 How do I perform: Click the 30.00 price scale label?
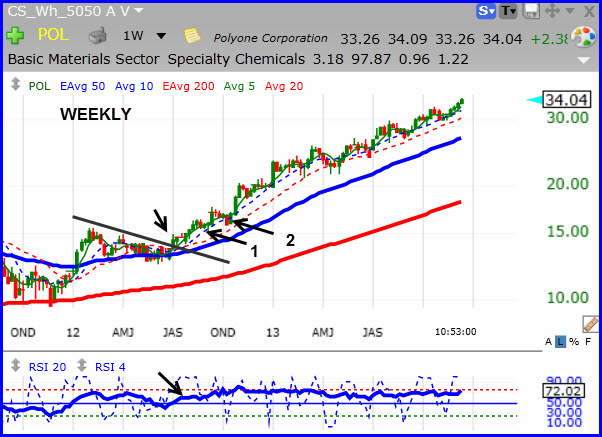pos(567,118)
